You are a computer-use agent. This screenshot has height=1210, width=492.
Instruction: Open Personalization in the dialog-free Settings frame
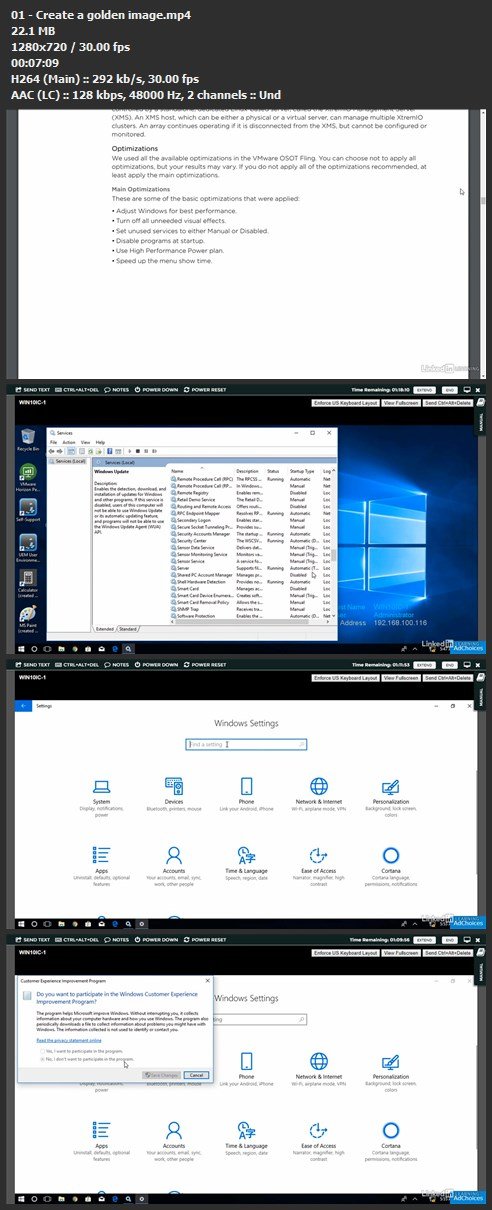coord(390,796)
